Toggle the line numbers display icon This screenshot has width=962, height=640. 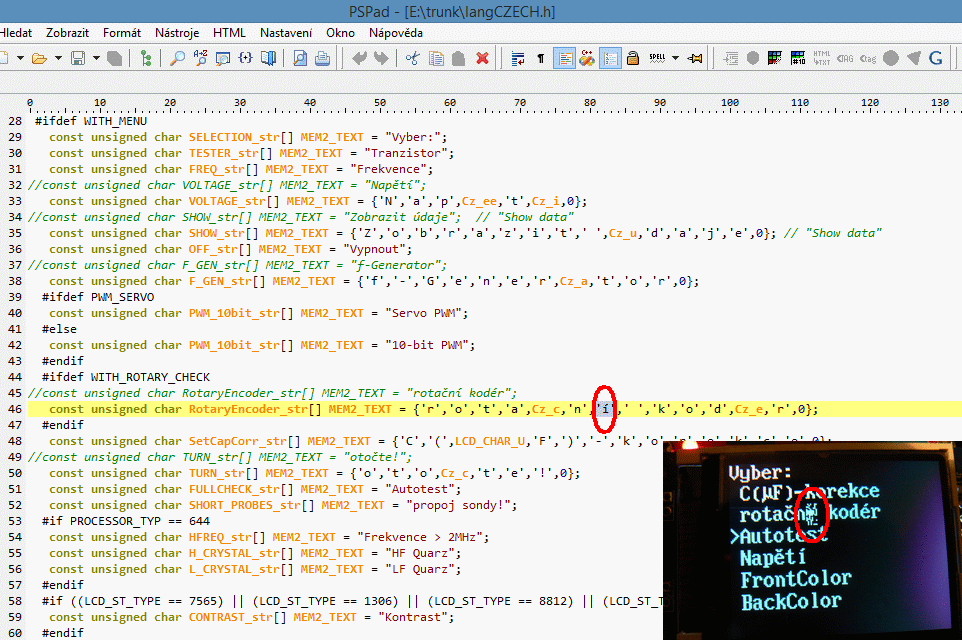click(610, 58)
